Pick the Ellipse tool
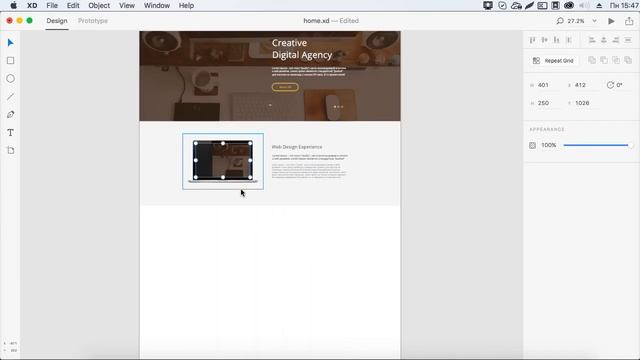 [x=11, y=79]
